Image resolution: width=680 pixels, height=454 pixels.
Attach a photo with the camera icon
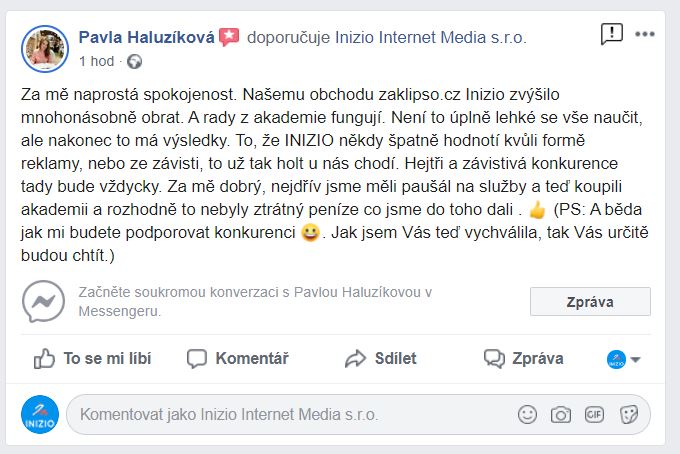(561, 415)
